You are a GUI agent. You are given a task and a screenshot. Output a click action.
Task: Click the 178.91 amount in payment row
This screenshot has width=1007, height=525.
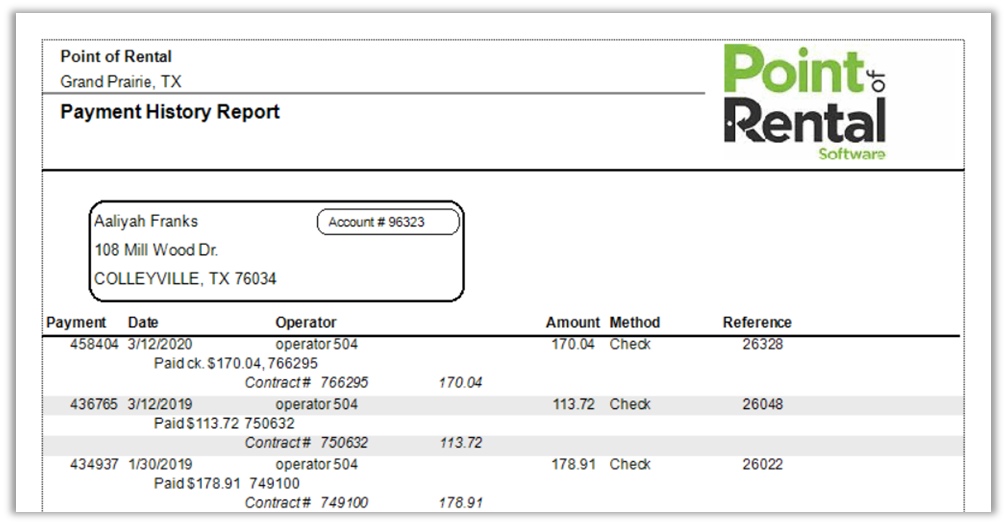pos(573,464)
